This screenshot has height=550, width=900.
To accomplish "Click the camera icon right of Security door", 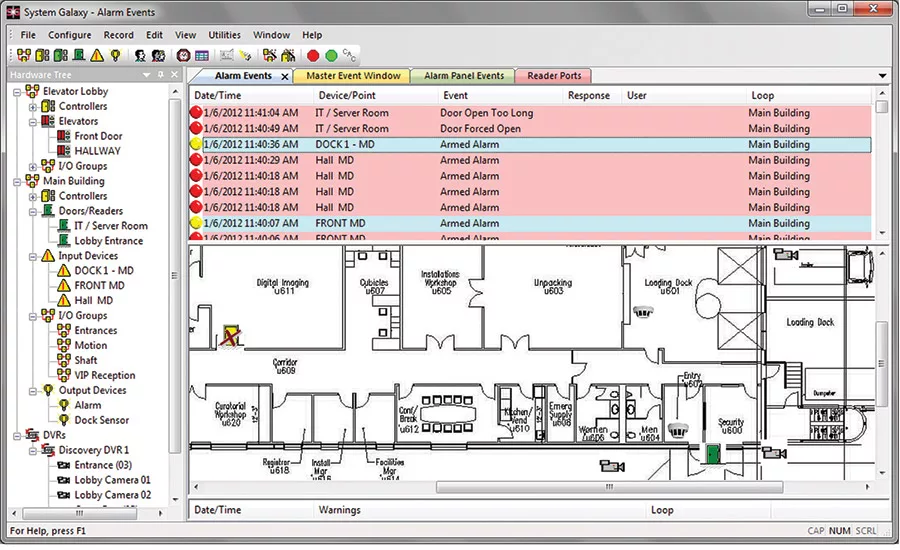I will [775, 453].
